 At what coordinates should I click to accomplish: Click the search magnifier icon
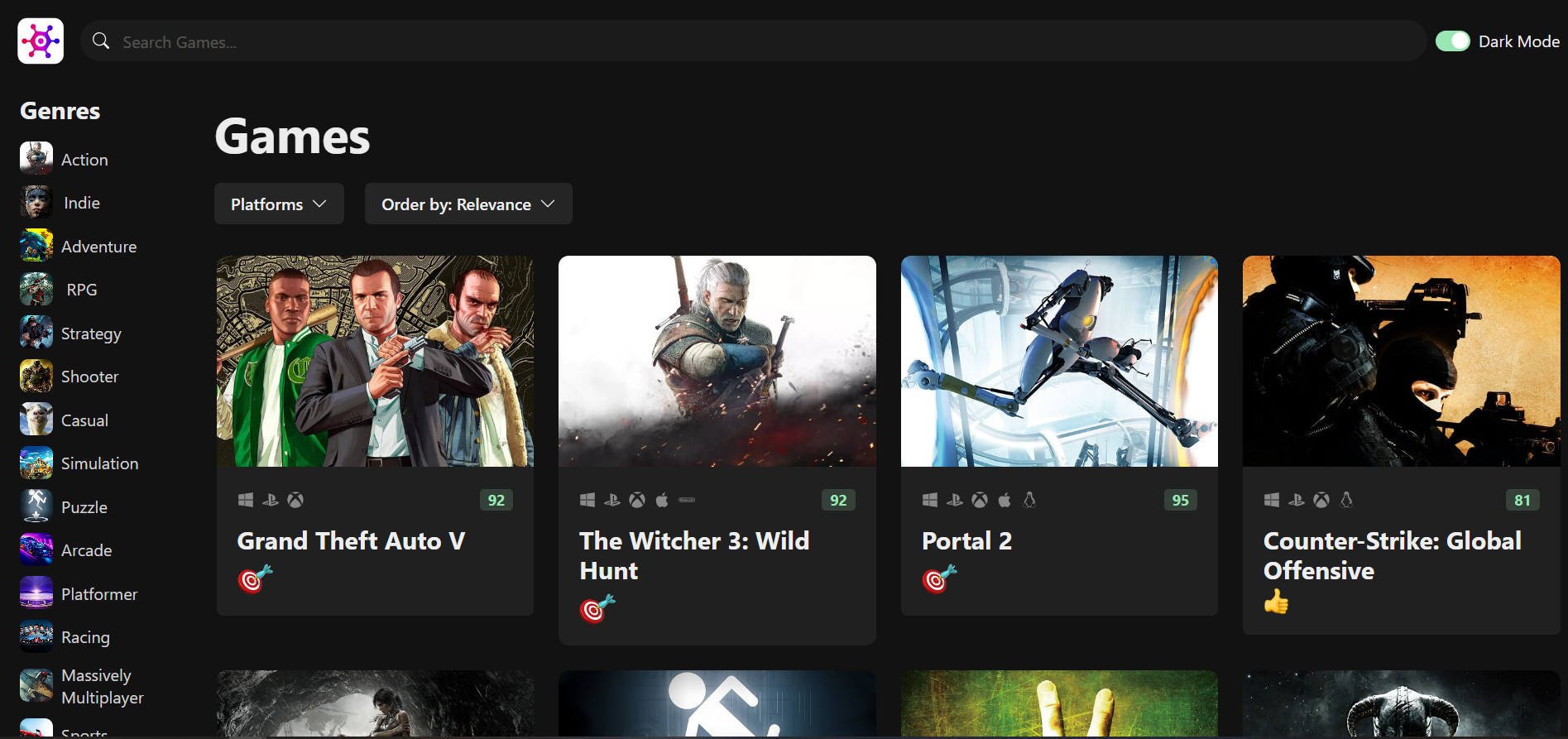tap(101, 41)
